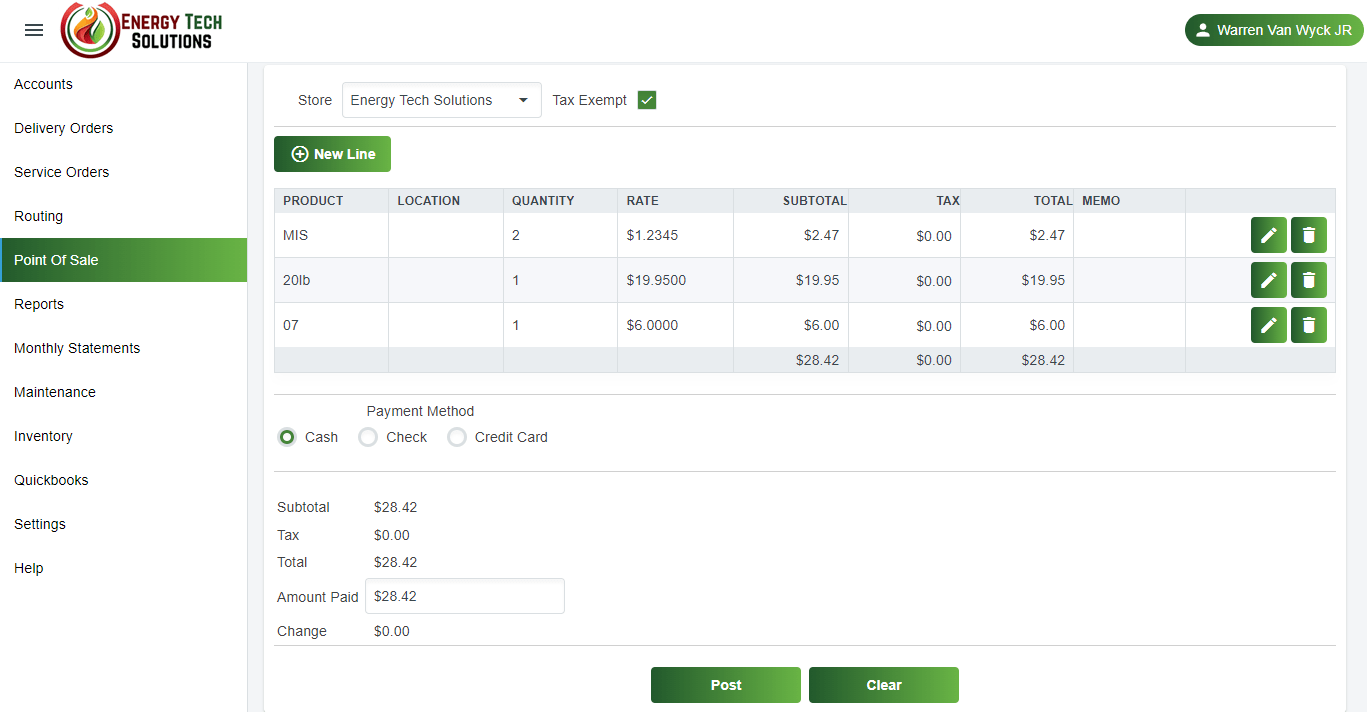Clear the current sale
Viewport: 1367px width, 712px height.
883,685
